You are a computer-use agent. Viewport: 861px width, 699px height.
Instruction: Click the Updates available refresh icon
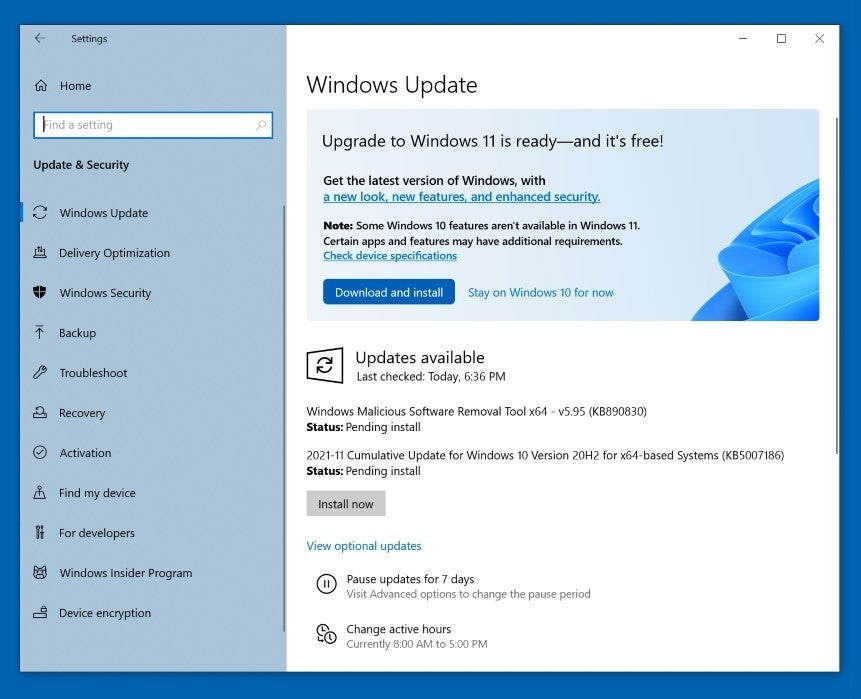(325, 365)
